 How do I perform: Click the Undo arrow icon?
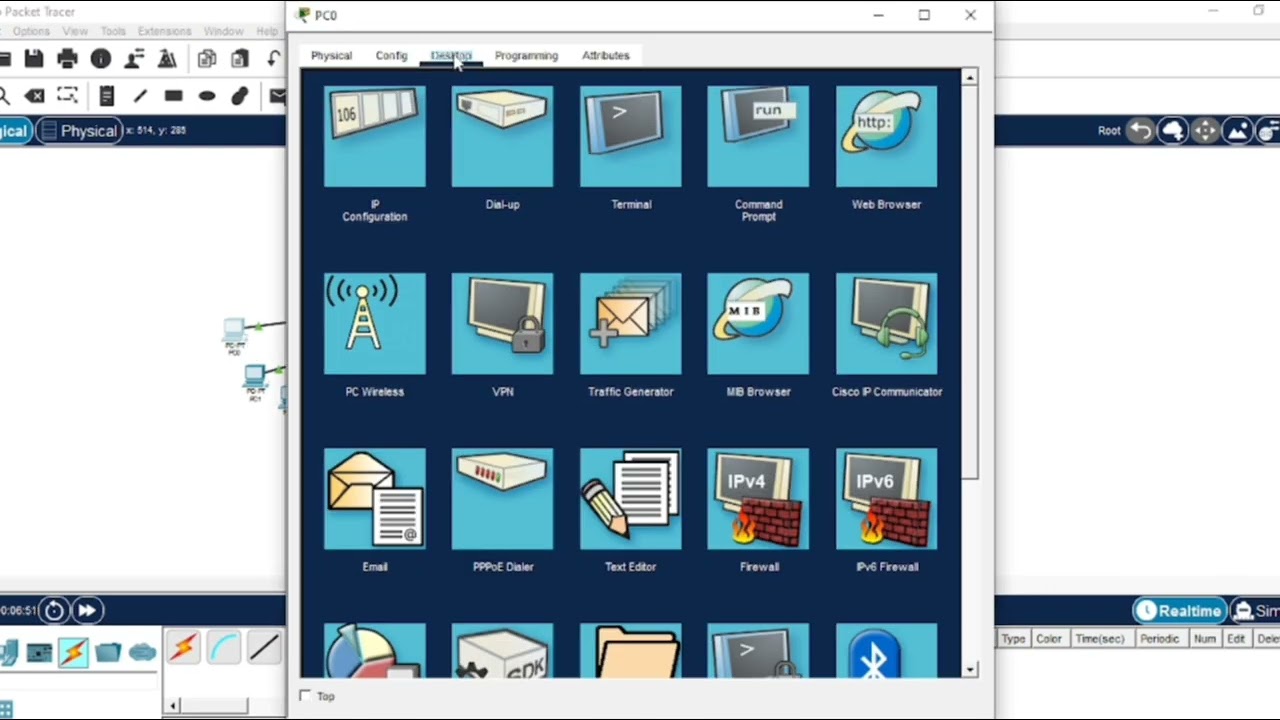pos(274,59)
